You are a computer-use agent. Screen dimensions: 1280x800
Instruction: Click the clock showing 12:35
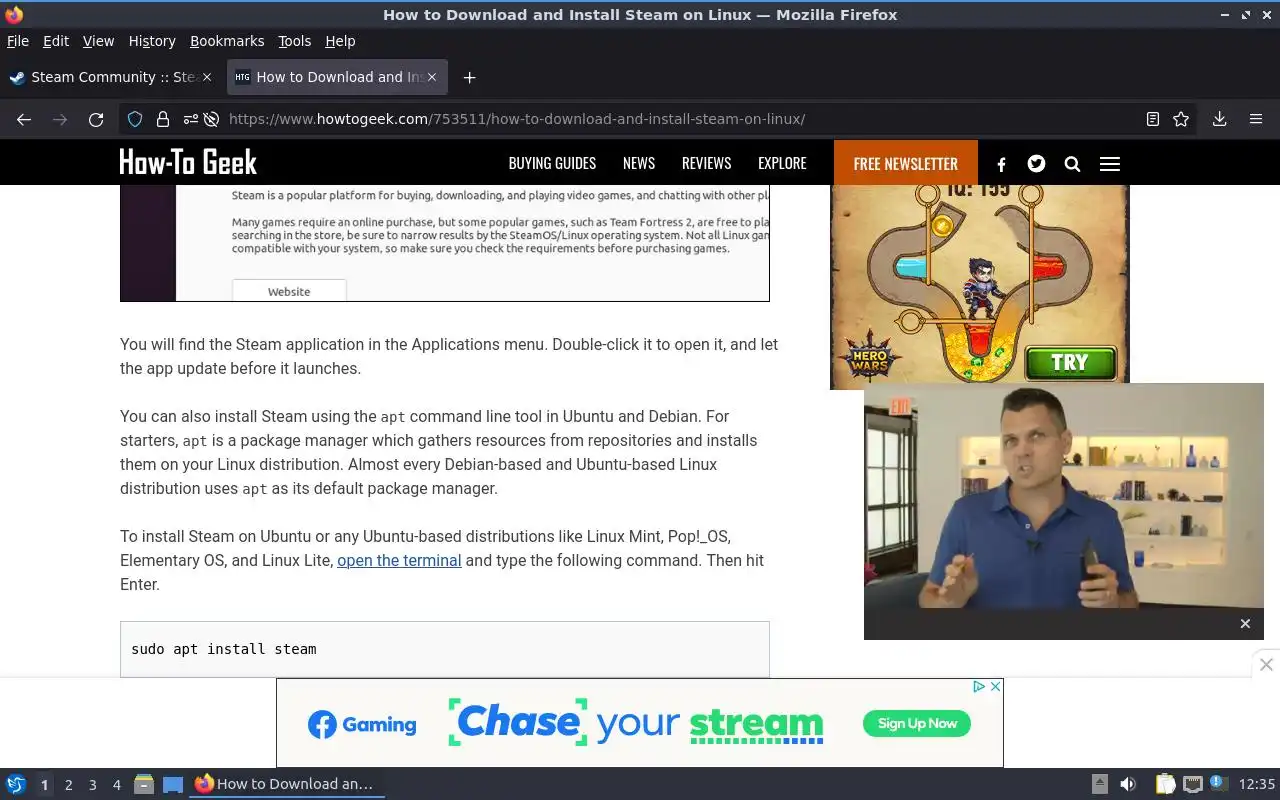[1257, 784]
